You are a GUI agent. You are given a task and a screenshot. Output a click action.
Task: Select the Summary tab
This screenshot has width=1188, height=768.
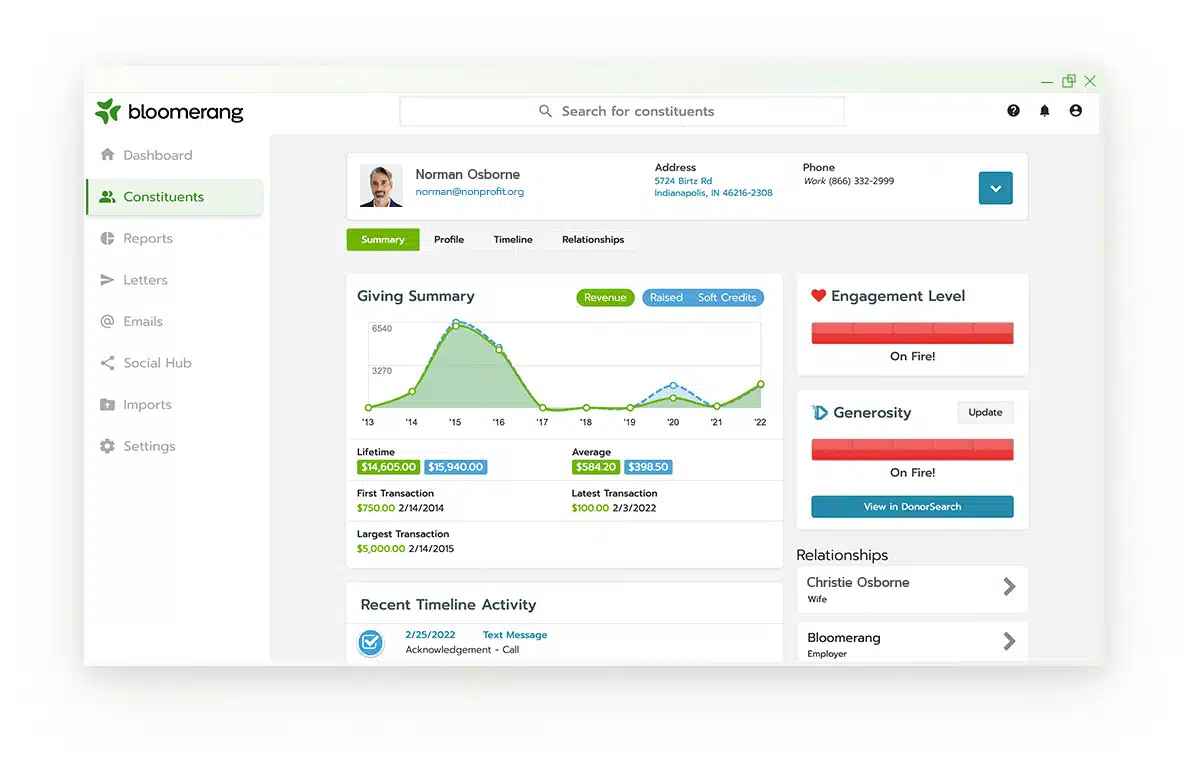383,239
